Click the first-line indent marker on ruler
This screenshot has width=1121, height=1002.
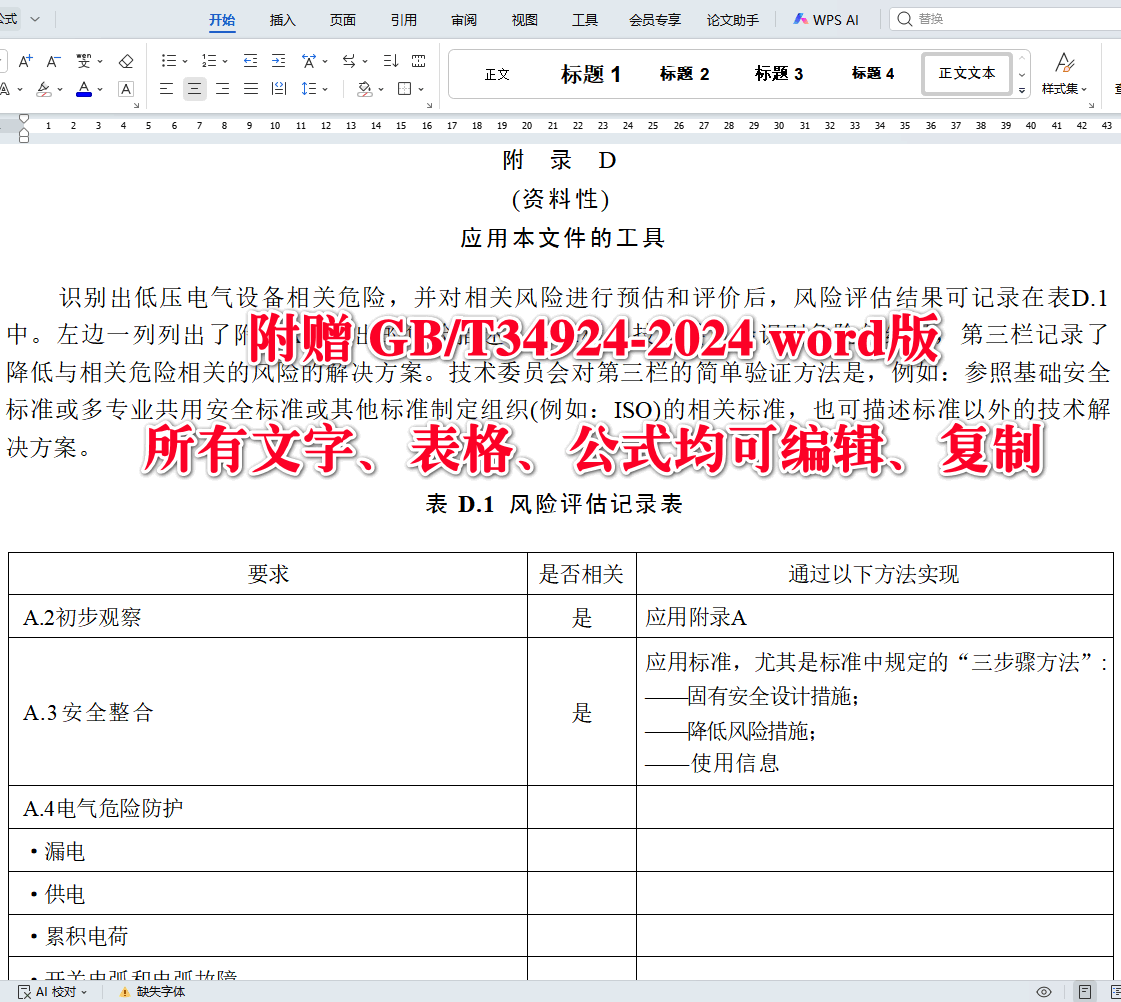pos(24,119)
